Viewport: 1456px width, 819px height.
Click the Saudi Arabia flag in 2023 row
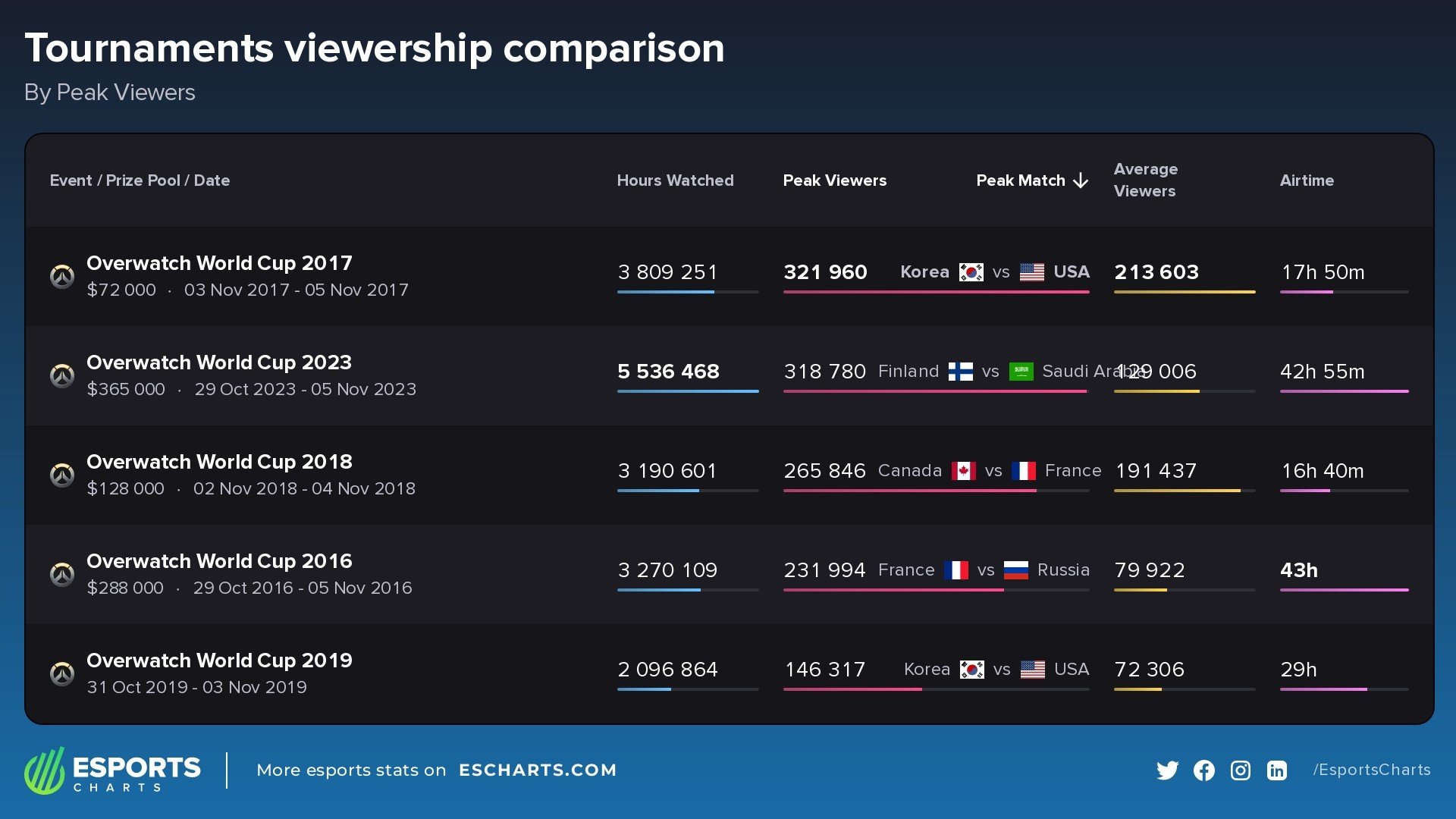click(x=1021, y=372)
